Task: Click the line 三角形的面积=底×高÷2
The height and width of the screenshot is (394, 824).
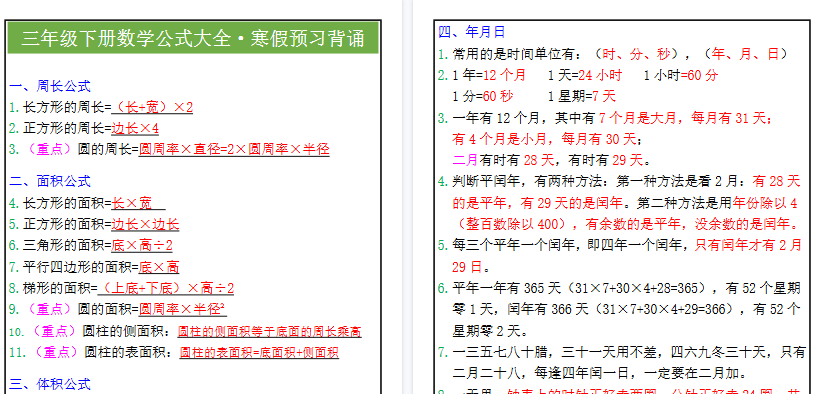Action: tap(91, 245)
